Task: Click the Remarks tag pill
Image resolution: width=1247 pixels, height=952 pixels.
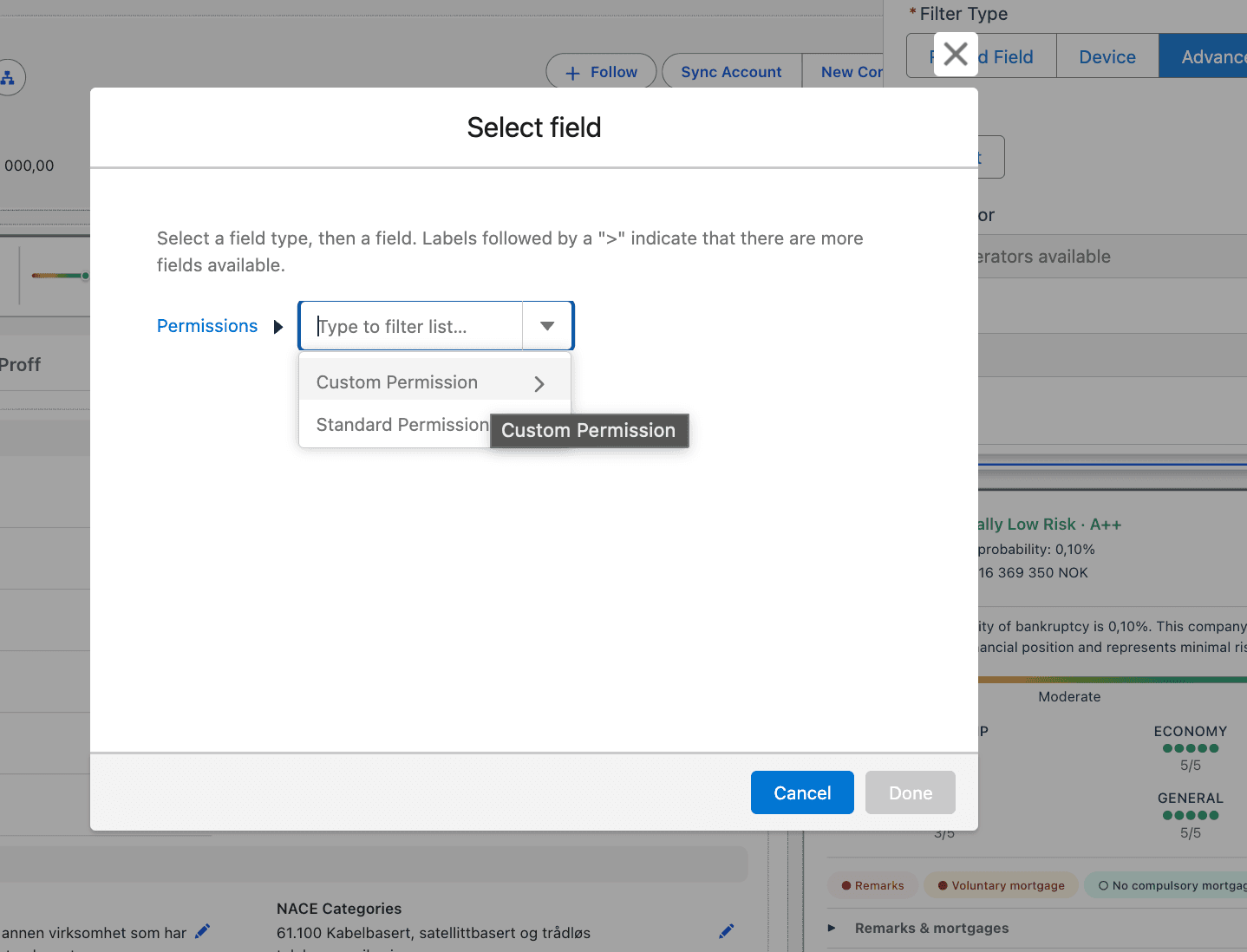Action: 872,885
